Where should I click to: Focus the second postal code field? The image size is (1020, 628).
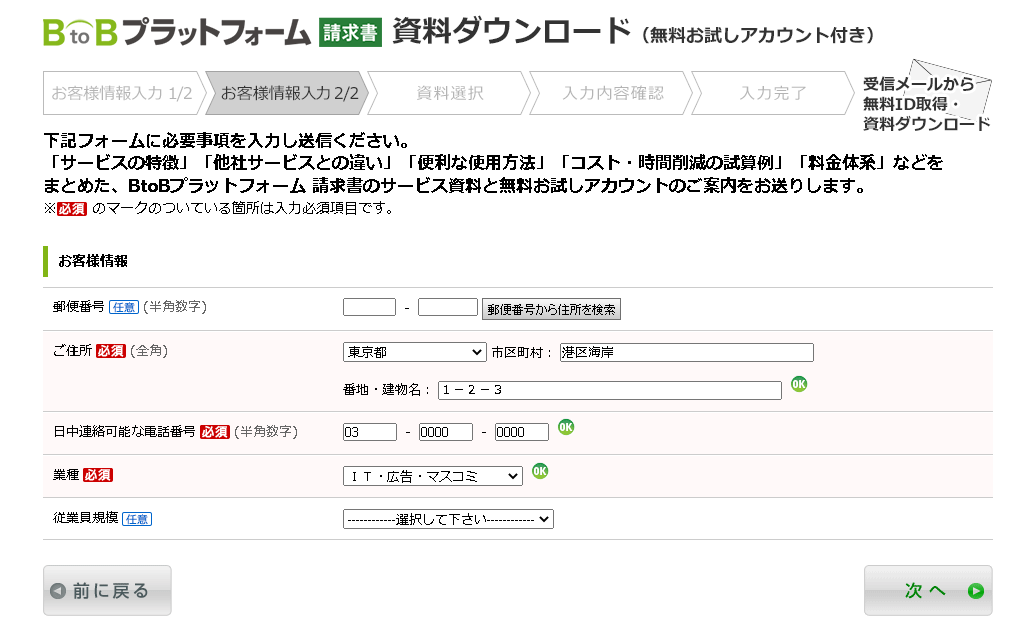[x=448, y=307]
